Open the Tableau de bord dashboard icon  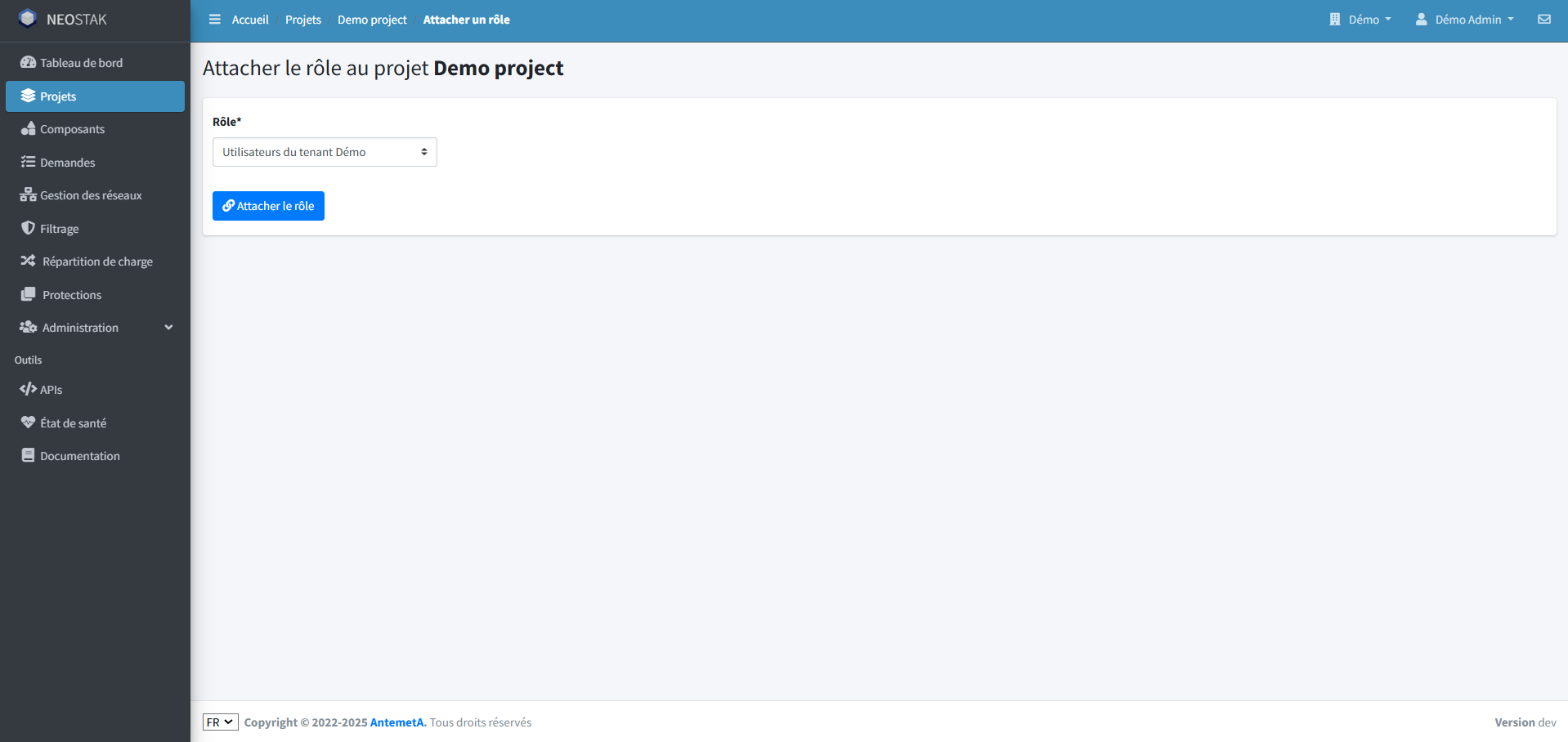tap(29, 62)
